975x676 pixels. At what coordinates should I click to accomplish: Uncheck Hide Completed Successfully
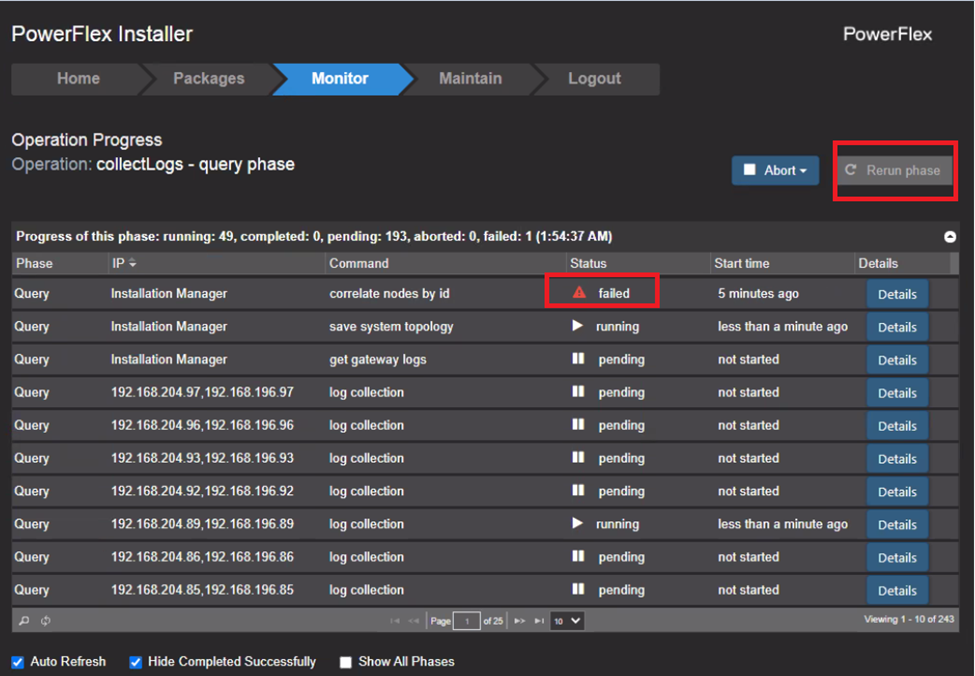tap(135, 661)
